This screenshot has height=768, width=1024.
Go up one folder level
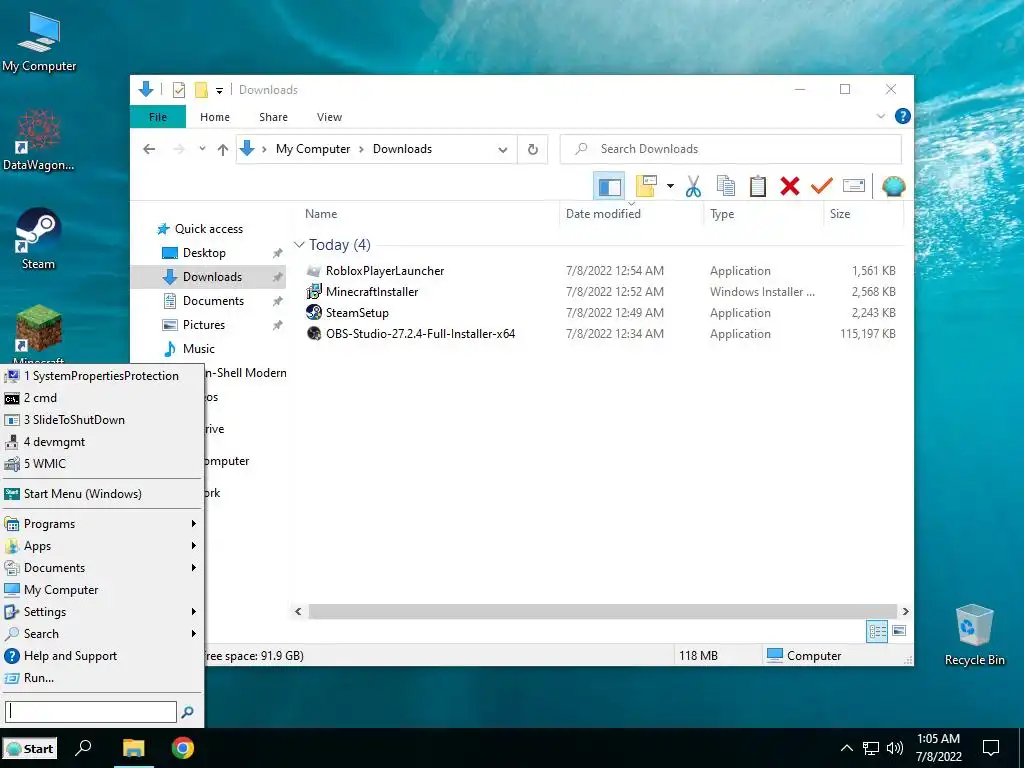coord(223,150)
